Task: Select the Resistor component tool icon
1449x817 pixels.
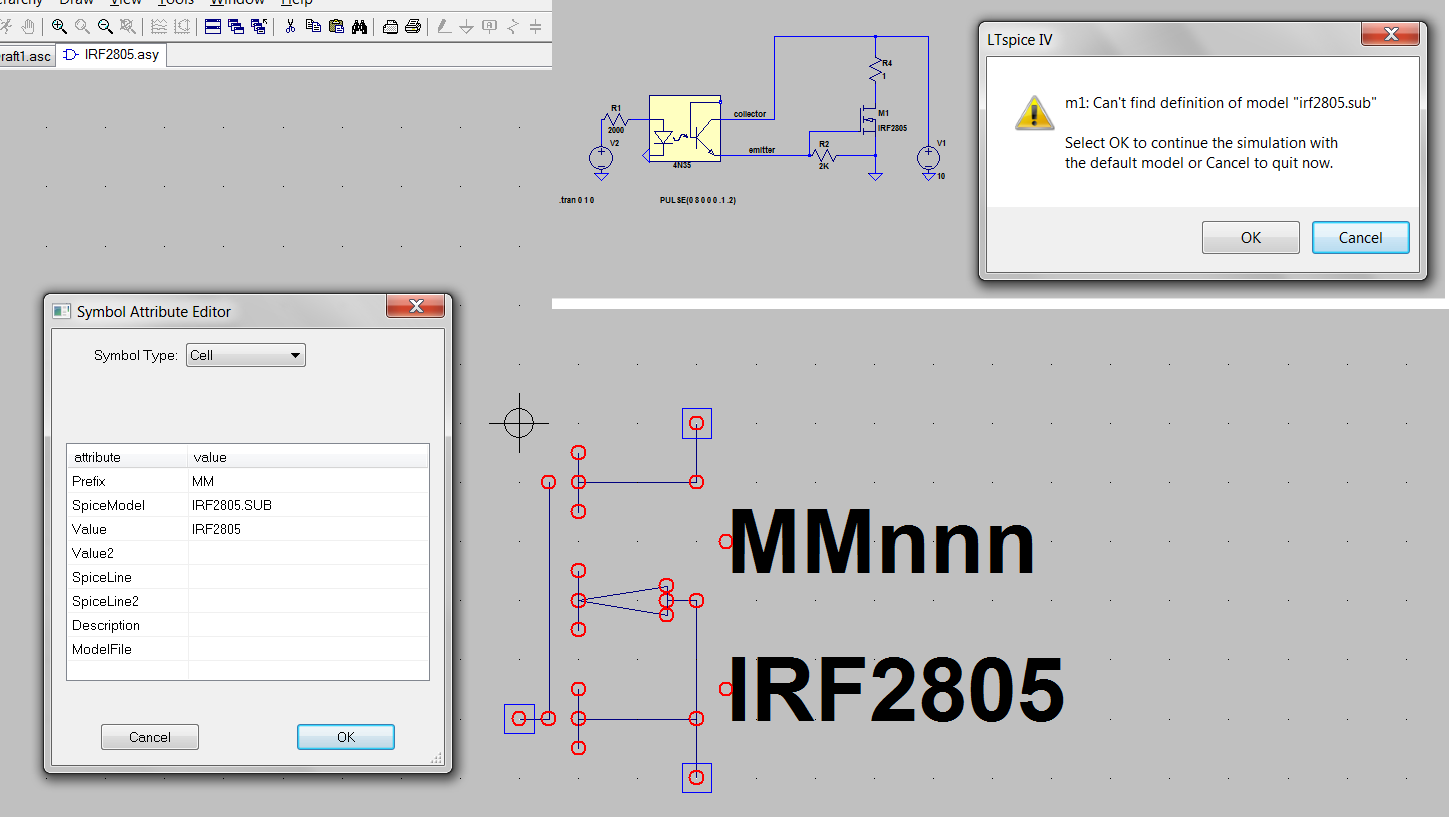Action: (513, 26)
